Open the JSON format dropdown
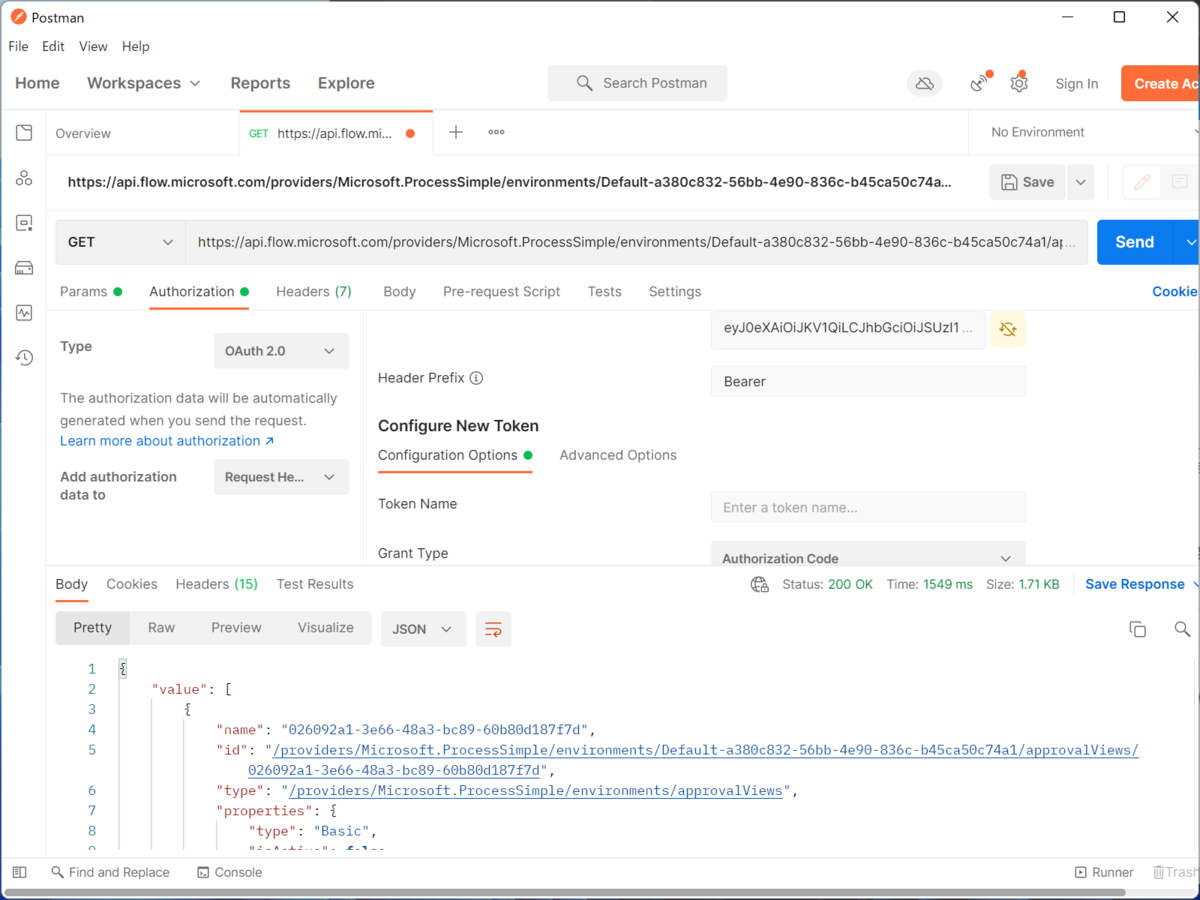 [x=423, y=629]
